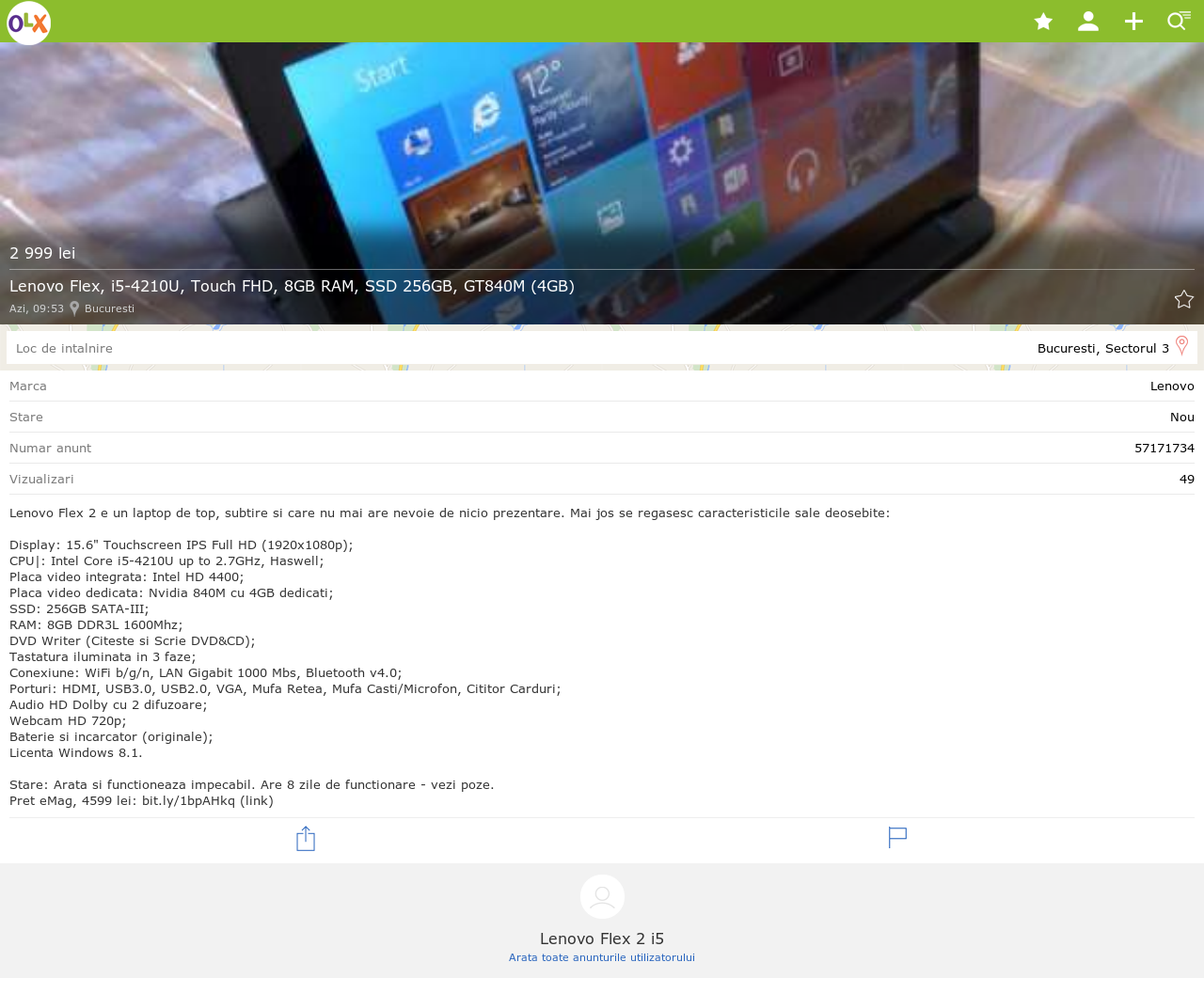Click the posting time Azi, 09:53
This screenshot has width=1204, height=994.
click(x=37, y=308)
